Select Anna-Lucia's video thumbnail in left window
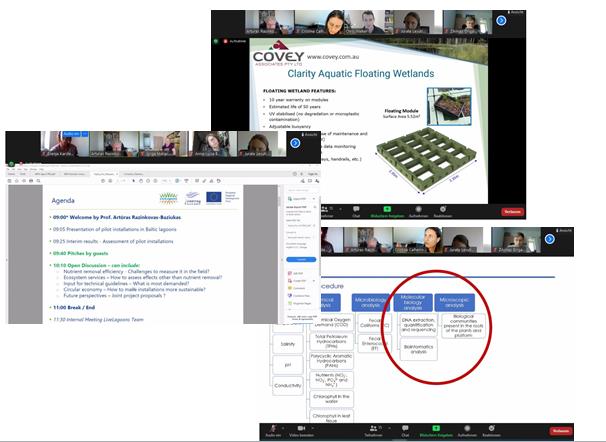 [214, 143]
